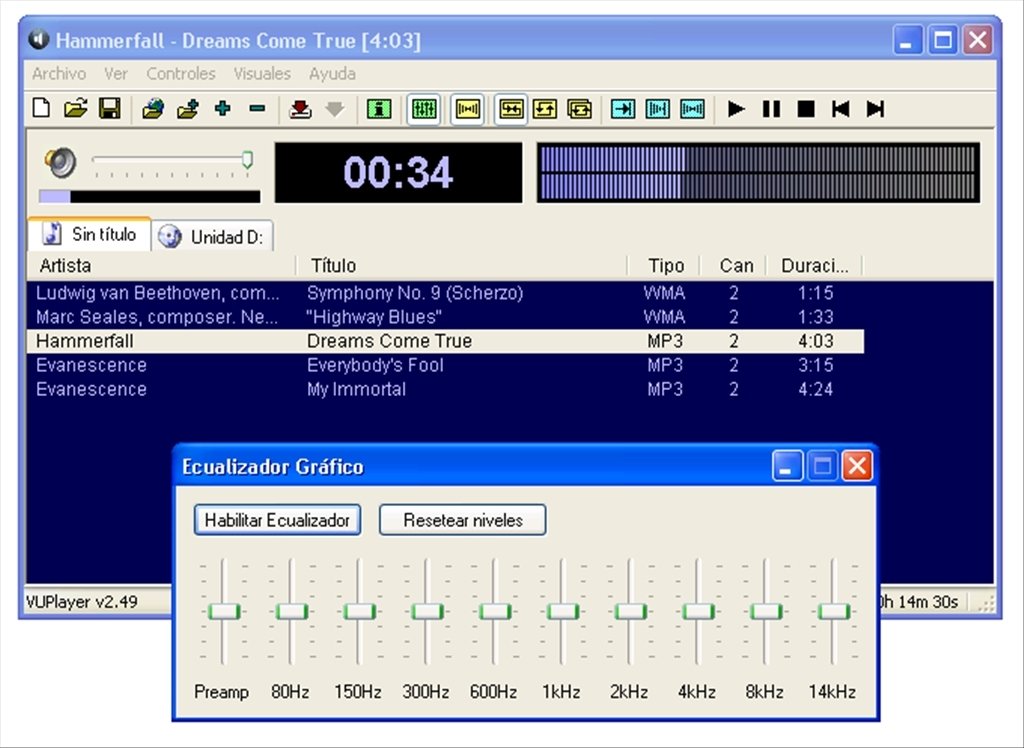
Task: Stop playback with the square Stop button
Action: point(806,108)
